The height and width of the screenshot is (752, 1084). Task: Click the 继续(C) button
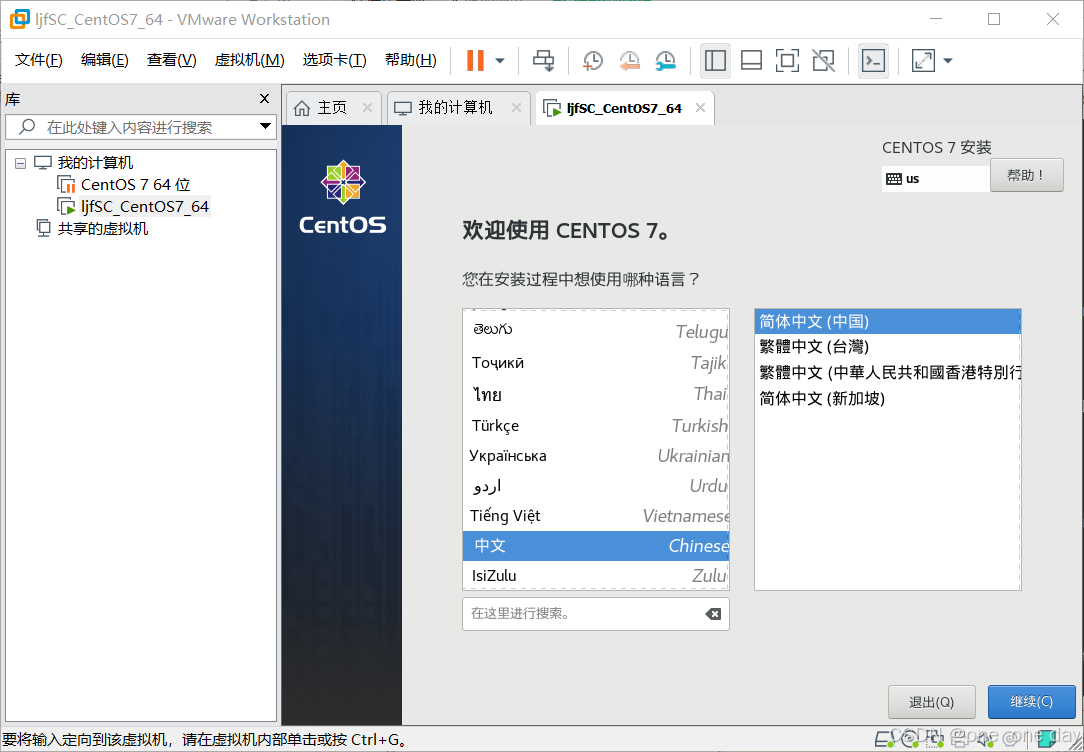point(1031,702)
